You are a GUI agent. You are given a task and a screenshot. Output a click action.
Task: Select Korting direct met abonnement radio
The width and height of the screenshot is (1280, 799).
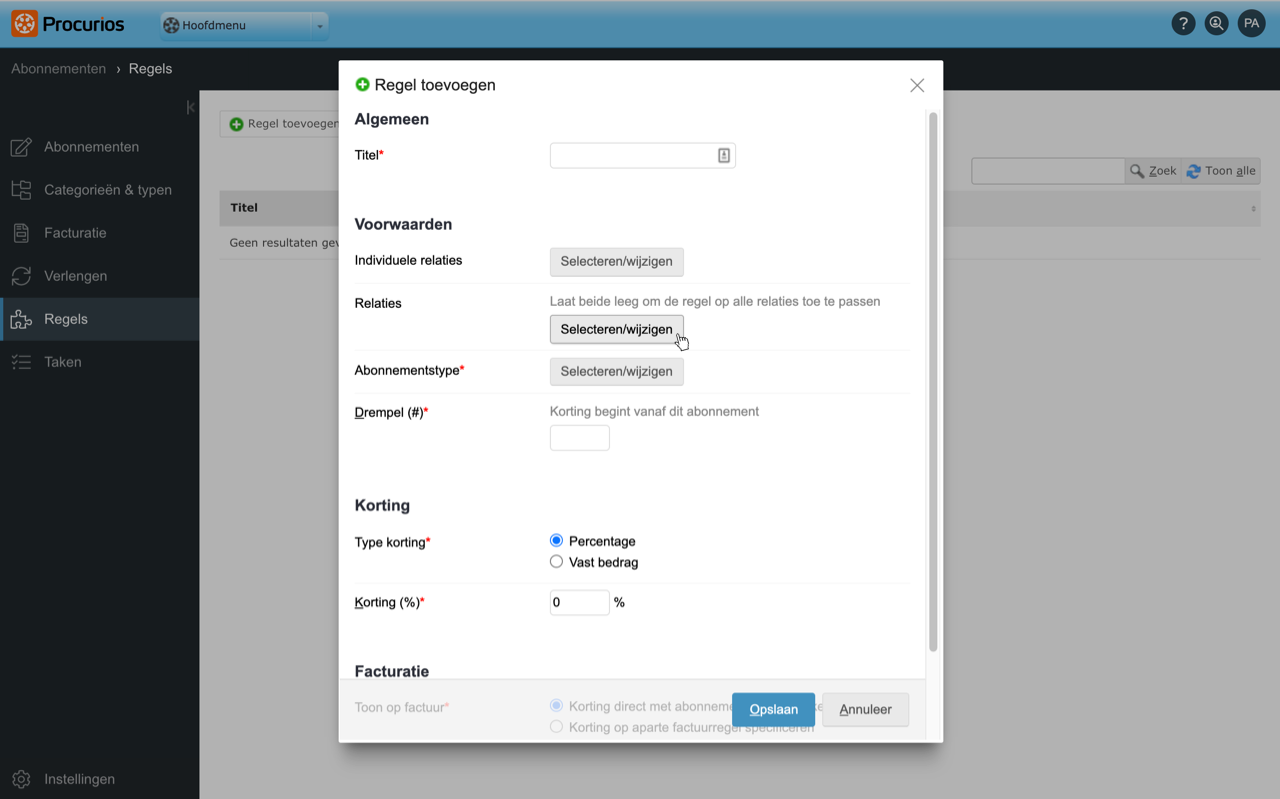click(x=556, y=706)
